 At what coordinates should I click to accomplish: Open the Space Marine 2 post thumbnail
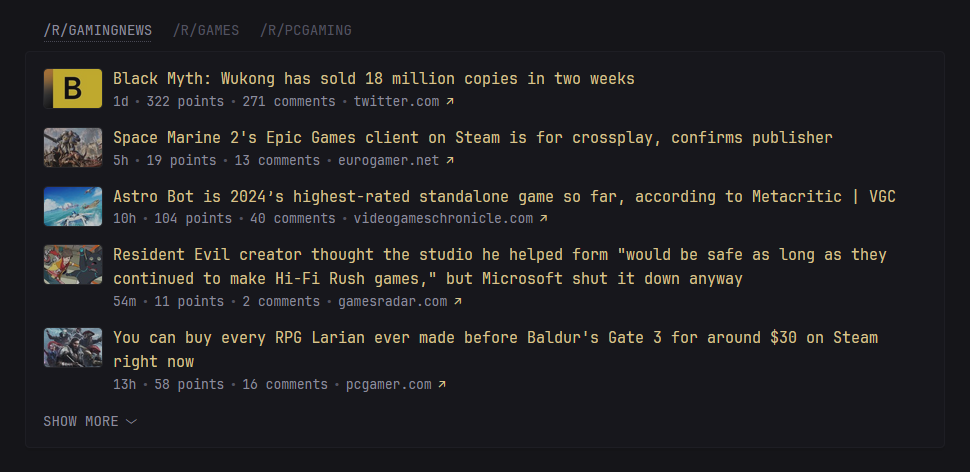tap(73, 147)
